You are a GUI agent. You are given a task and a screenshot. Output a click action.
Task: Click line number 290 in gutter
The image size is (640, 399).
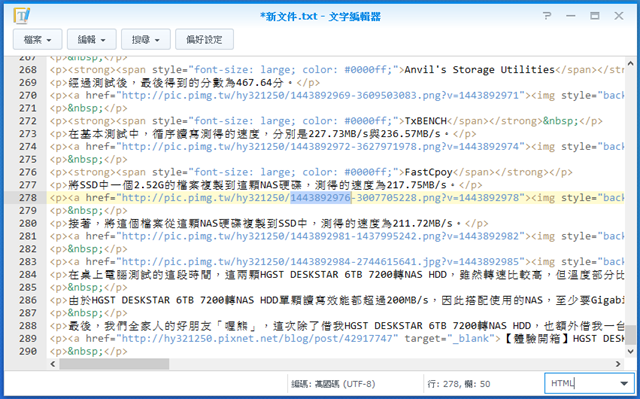[x=28, y=351]
